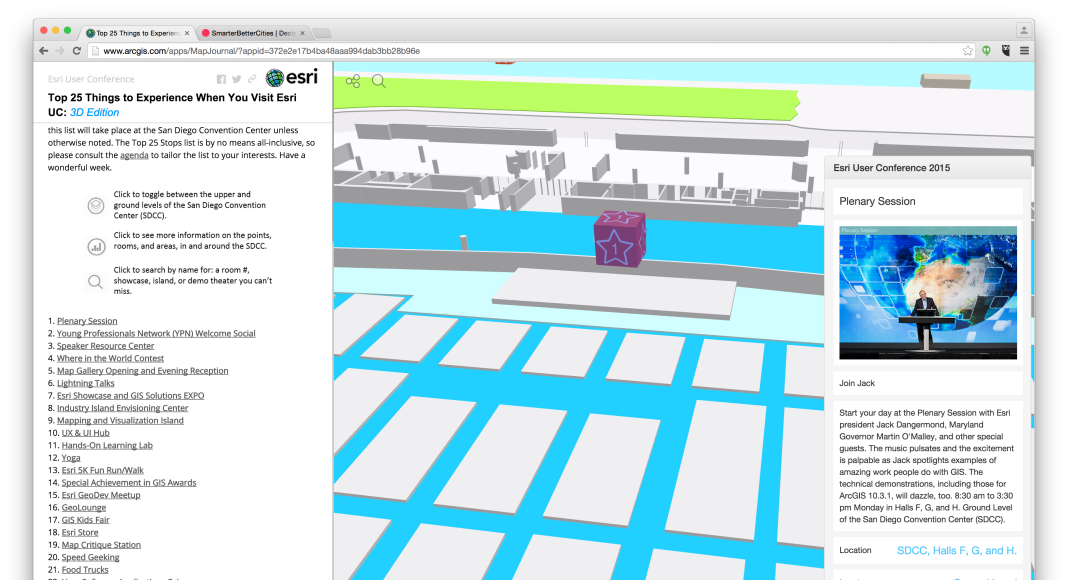Reload the page with the refresh icon

[76, 51]
